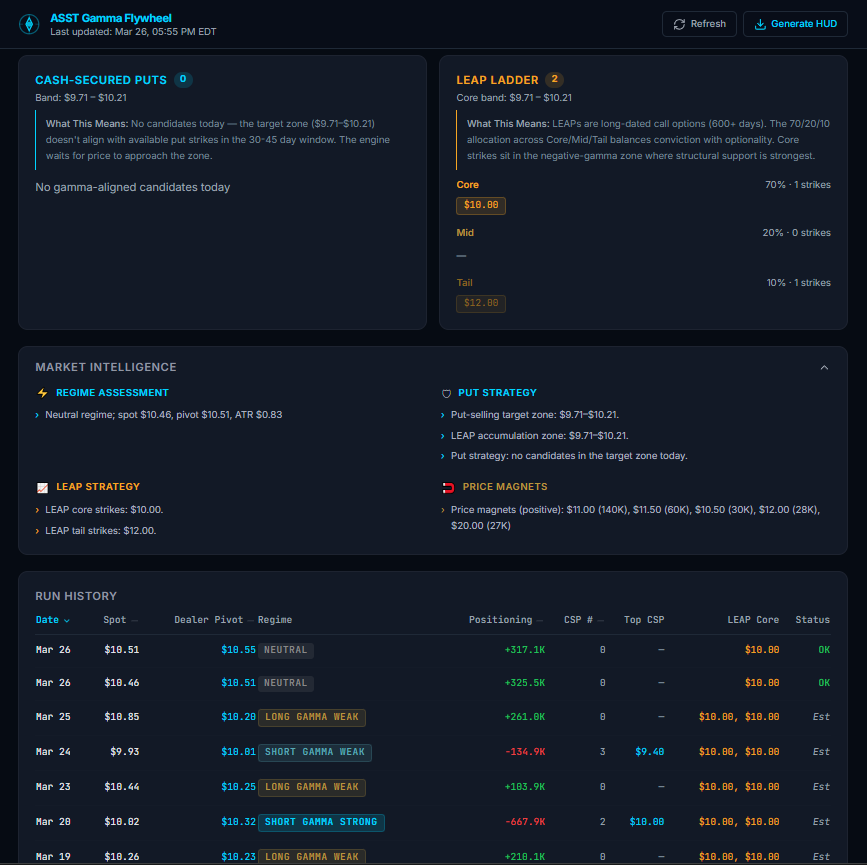Sort by the Positioning column header

coord(505,619)
